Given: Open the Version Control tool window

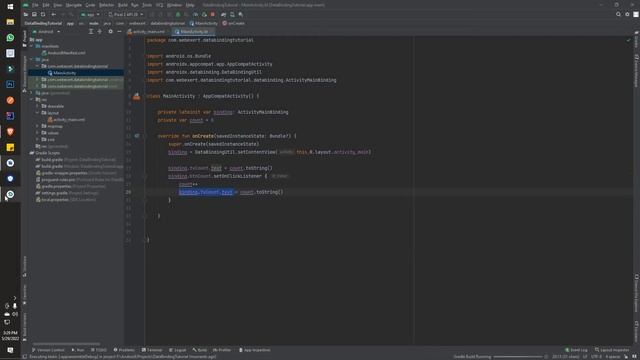Looking at the screenshot, I should pyautogui.click(x=49, y=350).
